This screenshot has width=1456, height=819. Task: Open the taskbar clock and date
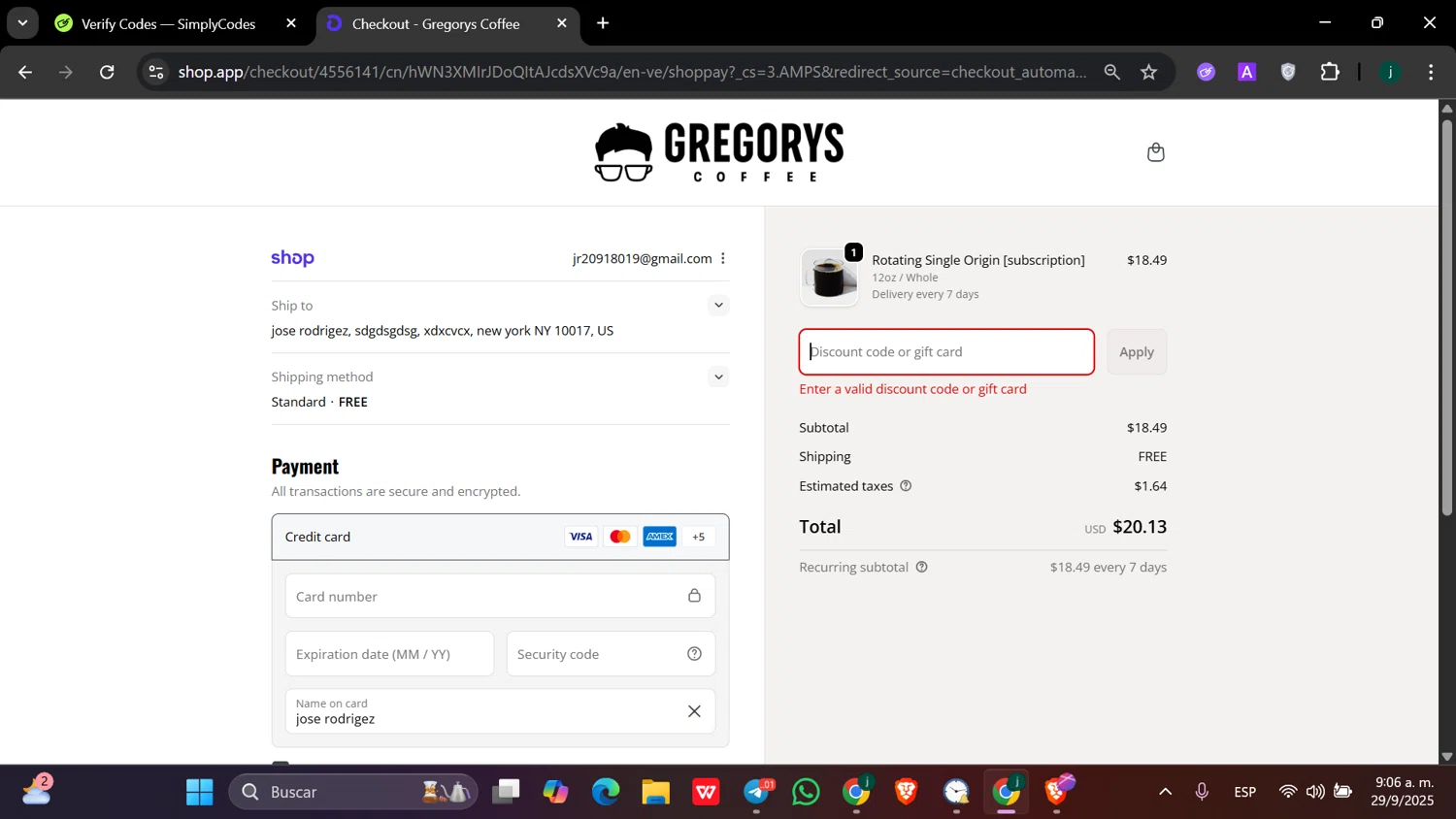(x=1403, y=792)
